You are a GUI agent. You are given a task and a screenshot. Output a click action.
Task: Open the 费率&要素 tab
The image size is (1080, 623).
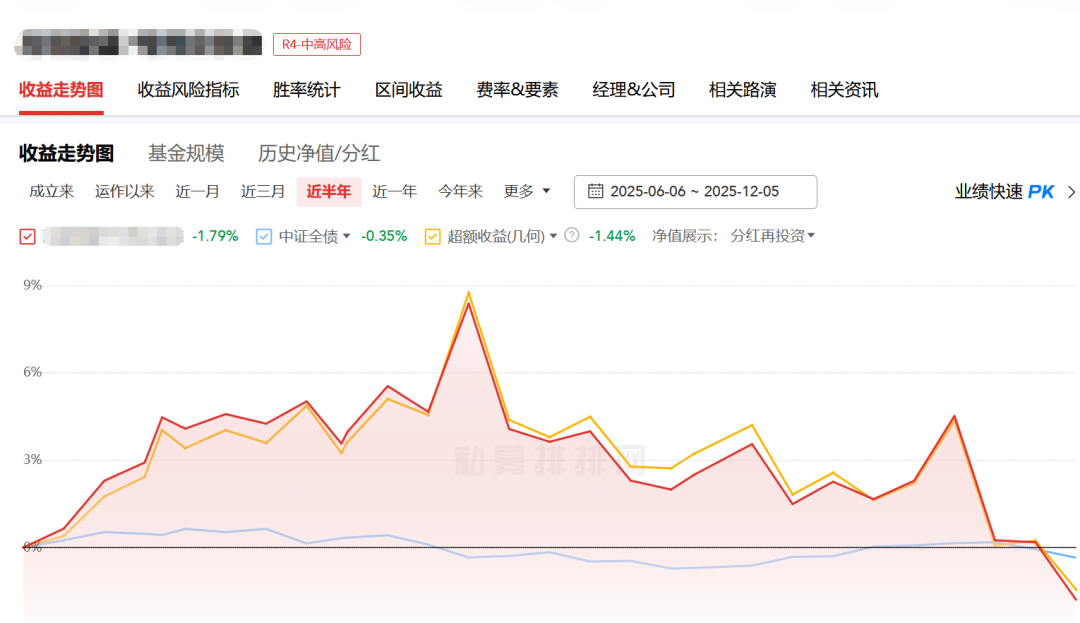point(516,90)
